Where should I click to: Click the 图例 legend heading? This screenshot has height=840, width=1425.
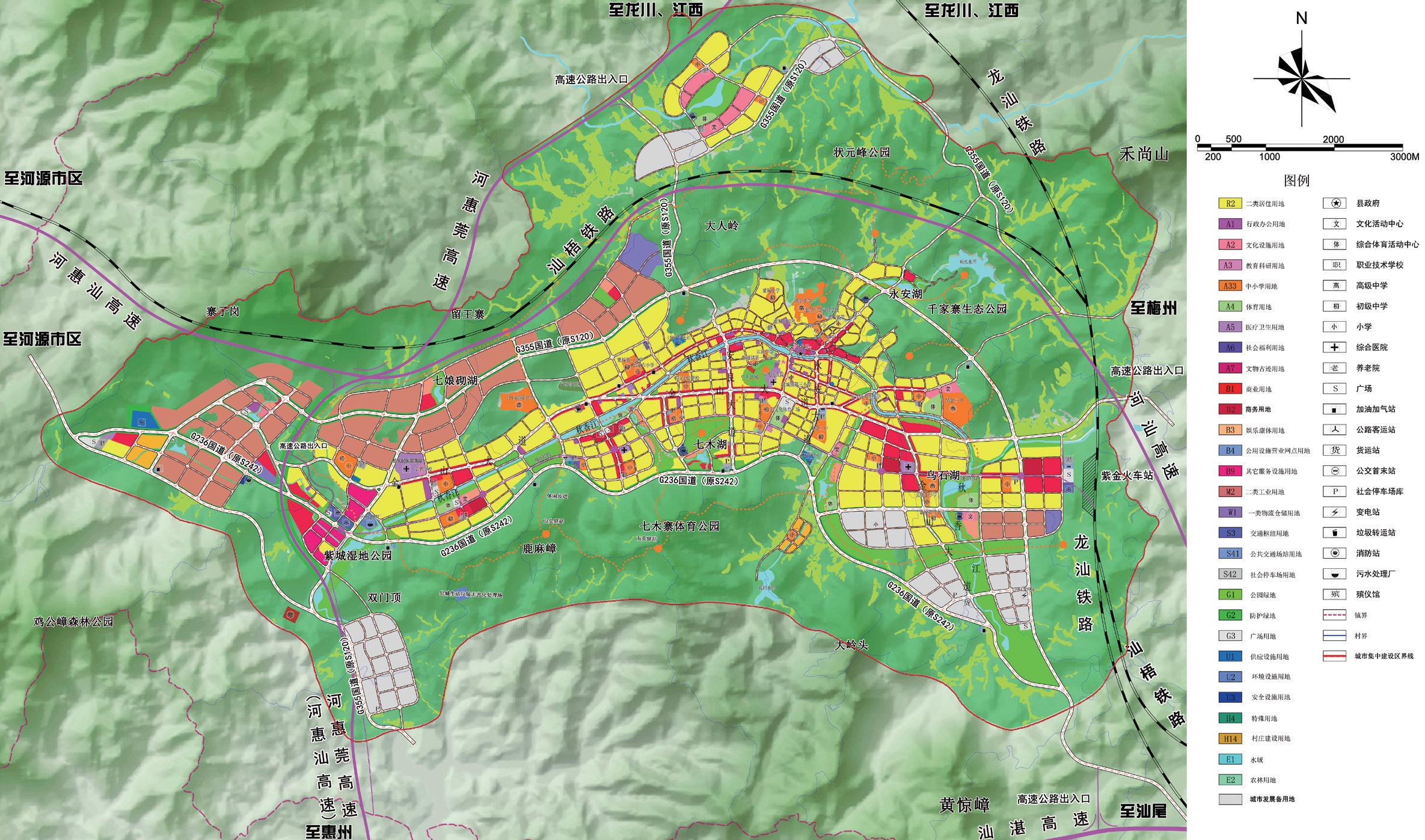(x=1296, y=180)
